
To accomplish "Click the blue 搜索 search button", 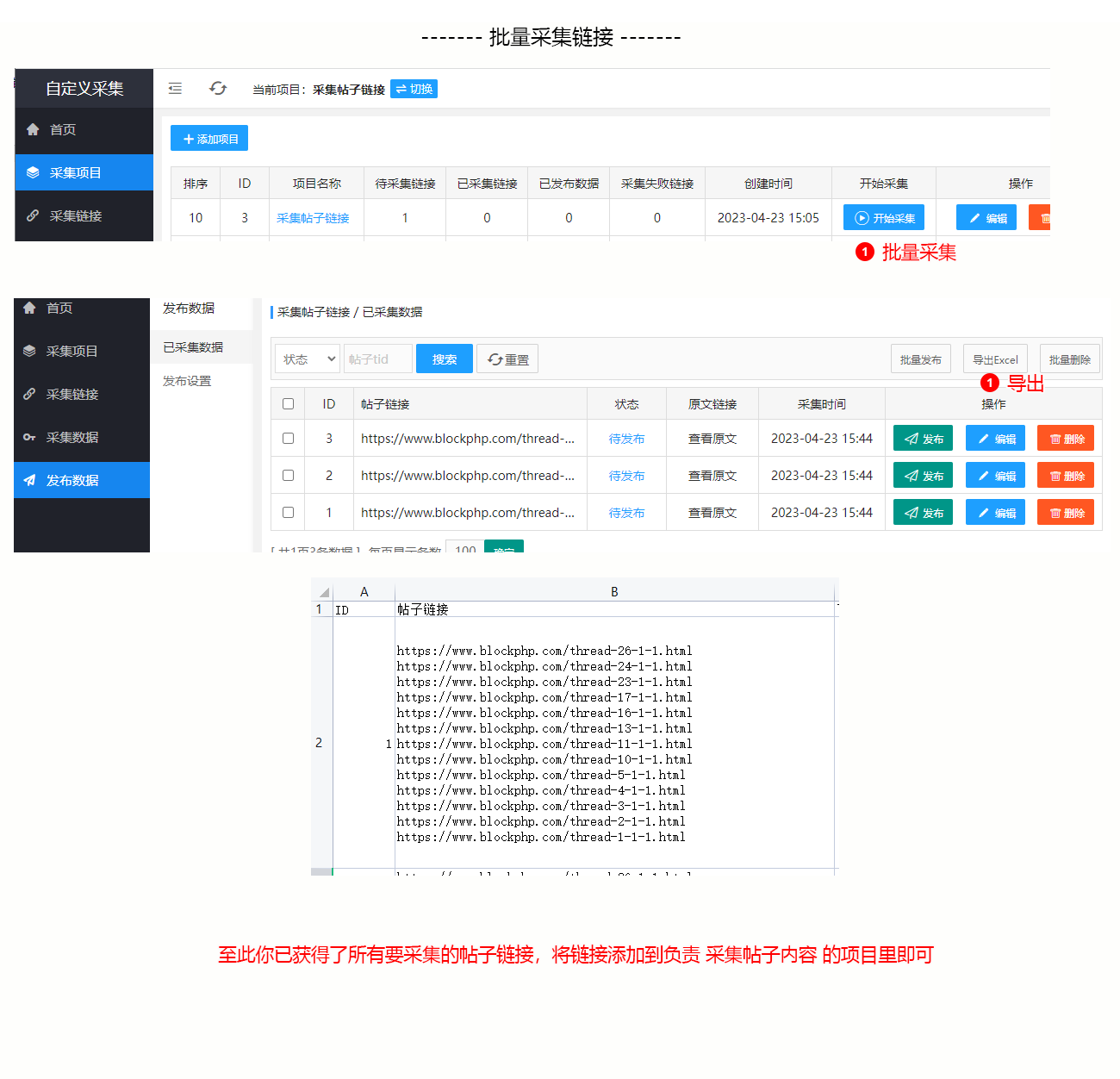I will [x=445, y=359].
